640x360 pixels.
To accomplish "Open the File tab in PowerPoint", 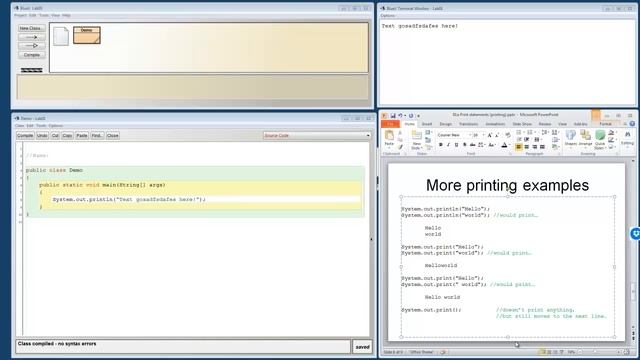I will point(390,124).
